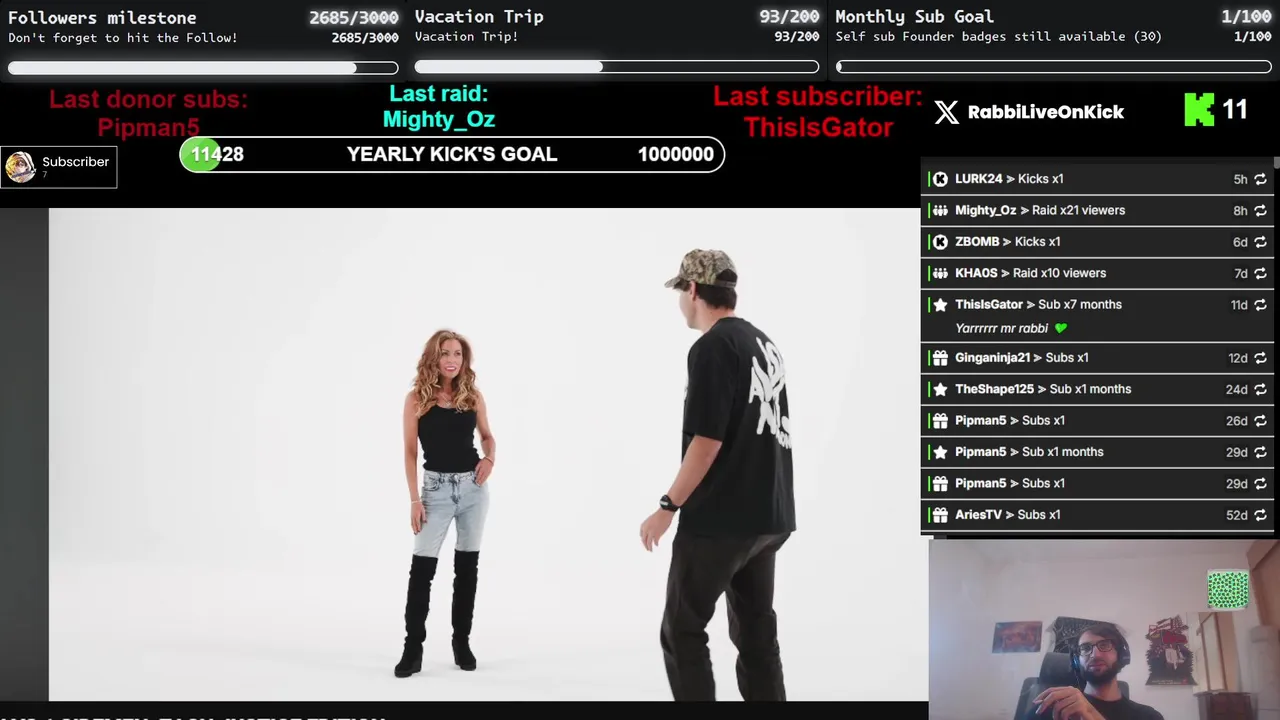
Task: Click the activity feed scrollbar
Action: coord(1276,163)
